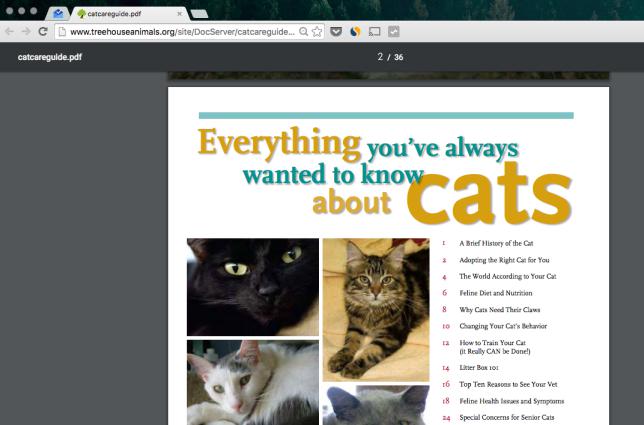Click 'Litter Box 101' entry
644x425 pixels.
(x=479, y=368)
